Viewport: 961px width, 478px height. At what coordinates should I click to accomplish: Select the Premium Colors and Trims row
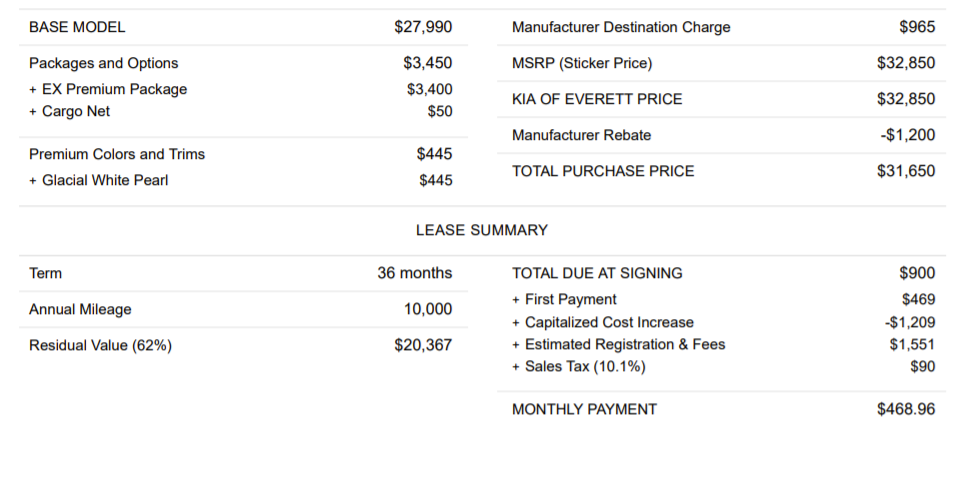coord(243,154)
